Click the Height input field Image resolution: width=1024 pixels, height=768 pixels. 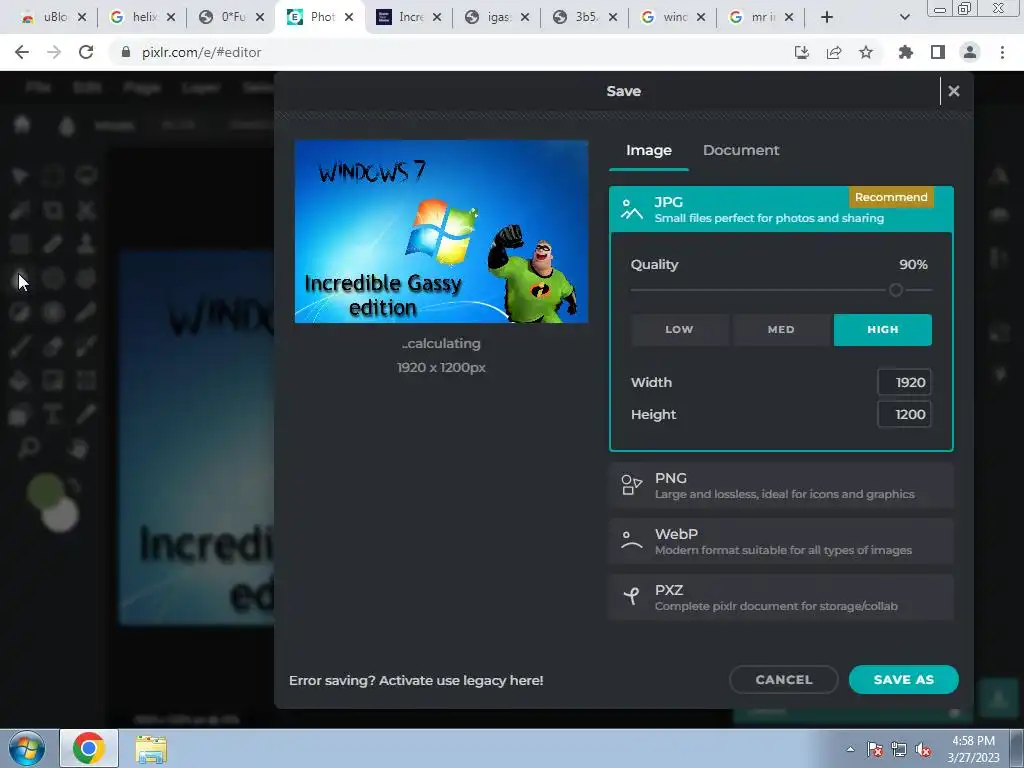pyautogui.click(x=904, y=414)
